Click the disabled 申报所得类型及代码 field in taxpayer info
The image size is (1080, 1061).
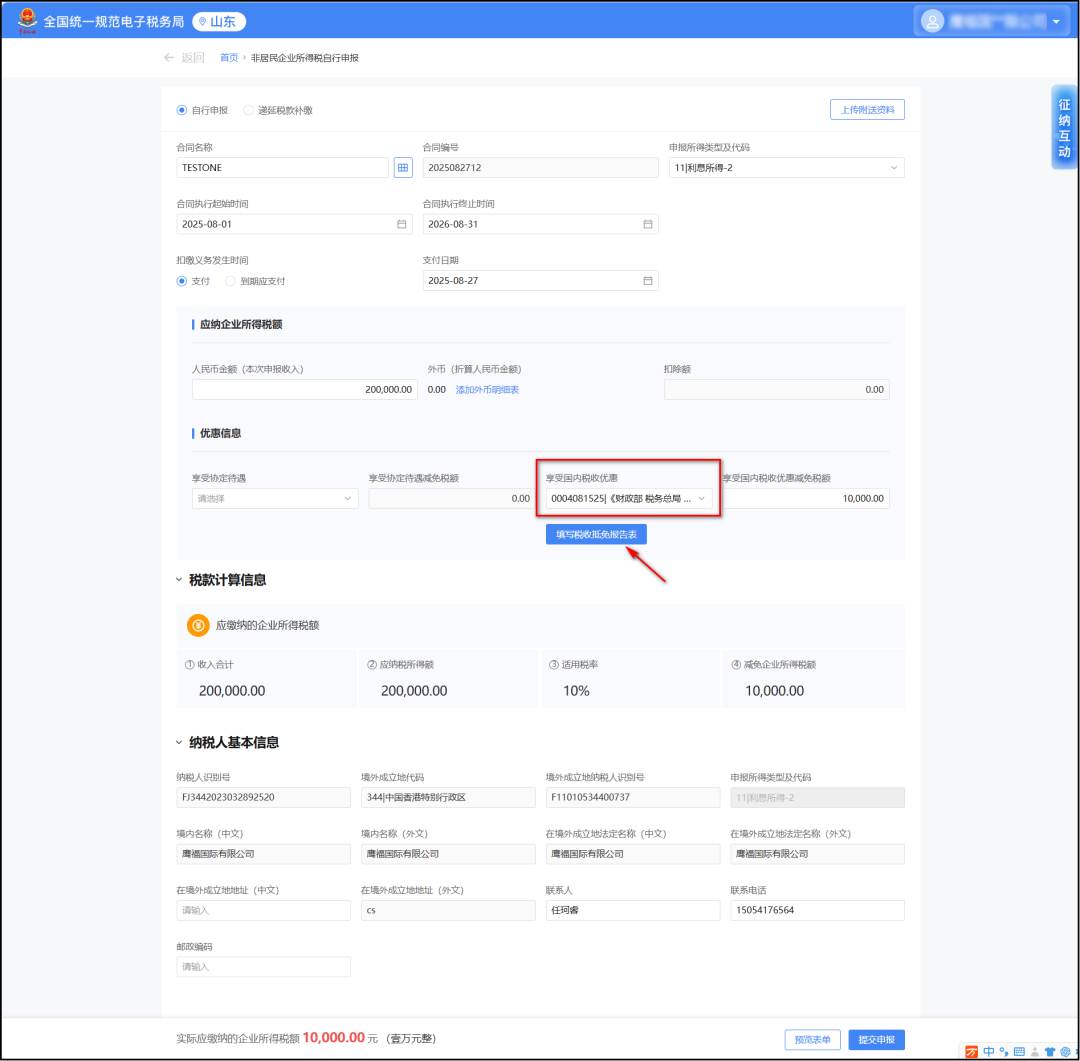(x=818, y=797)
